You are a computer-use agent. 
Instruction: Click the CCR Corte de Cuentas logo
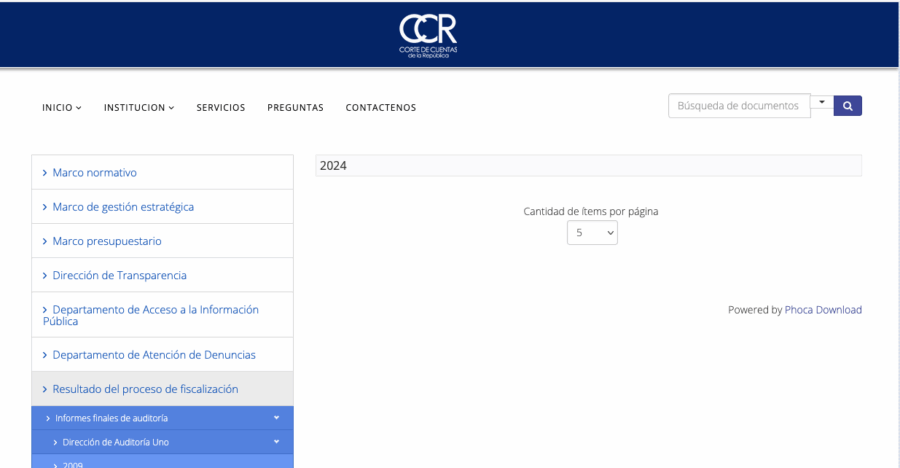(x=428, y=36)
